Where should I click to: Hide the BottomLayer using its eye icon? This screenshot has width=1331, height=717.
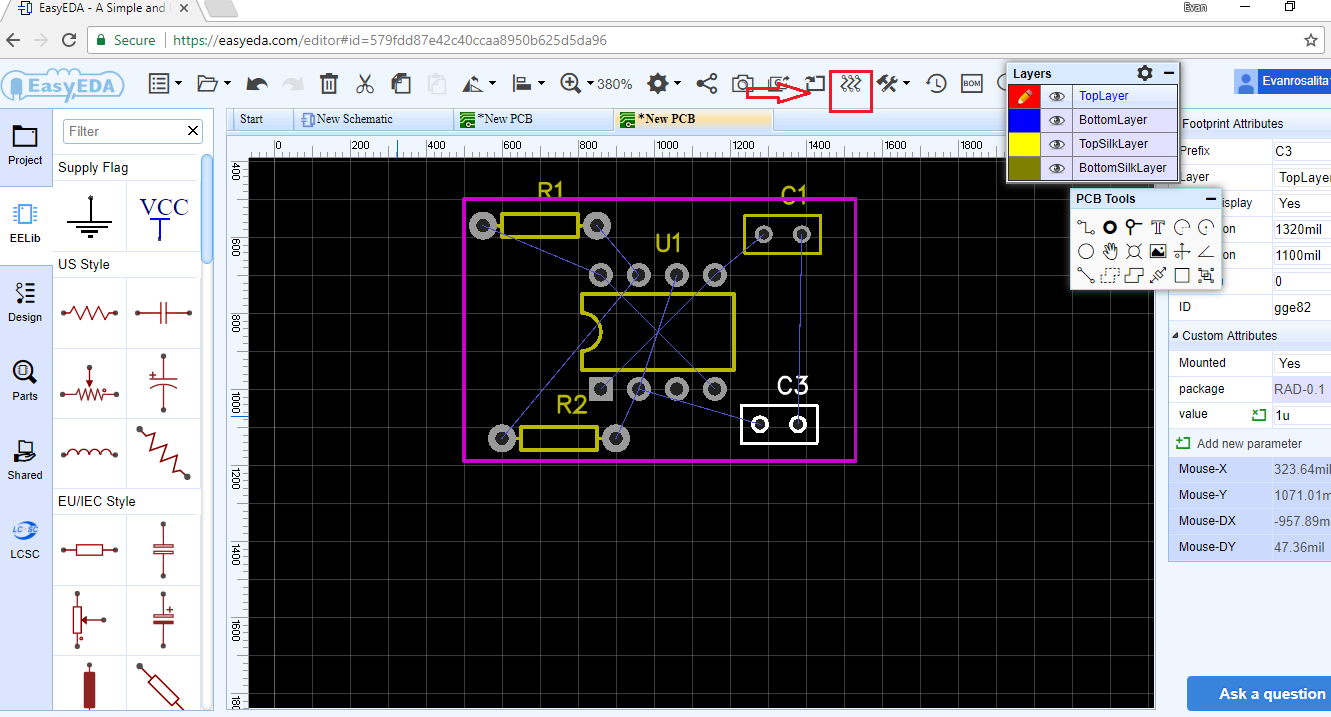pyautogui.click(x=1056, y=120)
